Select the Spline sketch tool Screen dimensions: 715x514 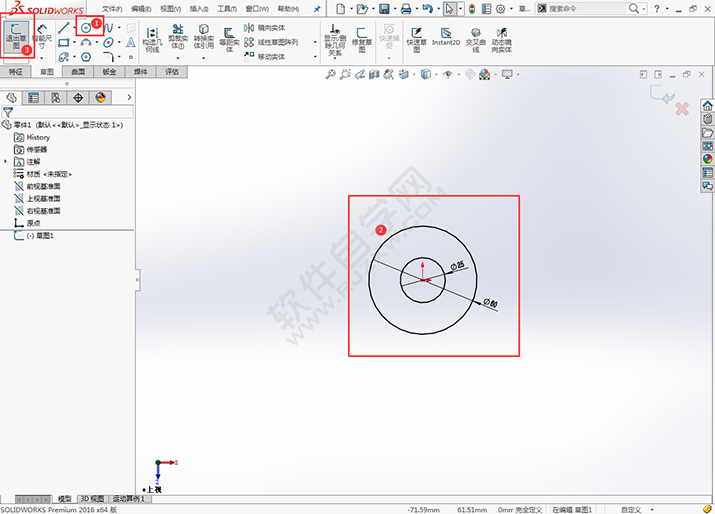click(109, 28)
